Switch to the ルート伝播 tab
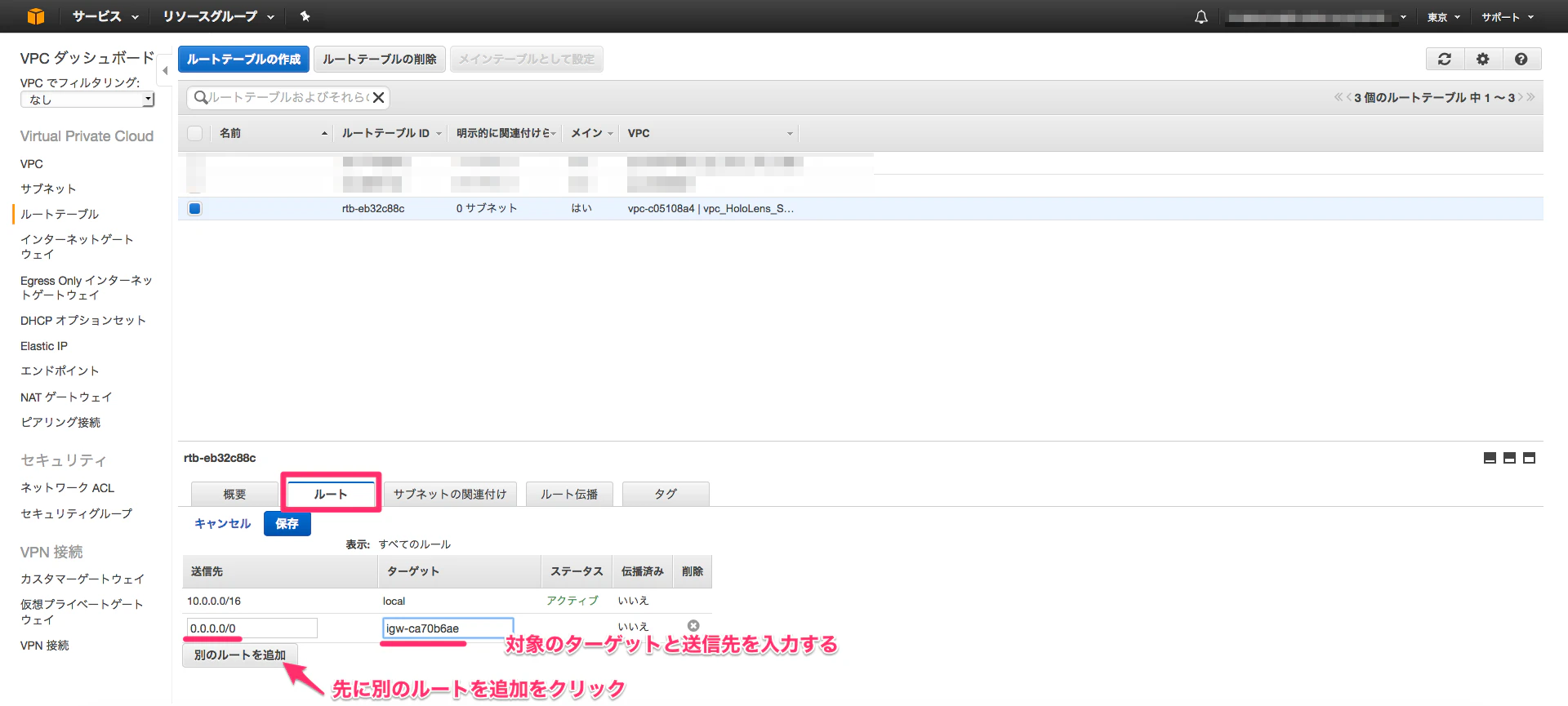The height and width of the screenshot is (706, 1568). pos(569,494)
